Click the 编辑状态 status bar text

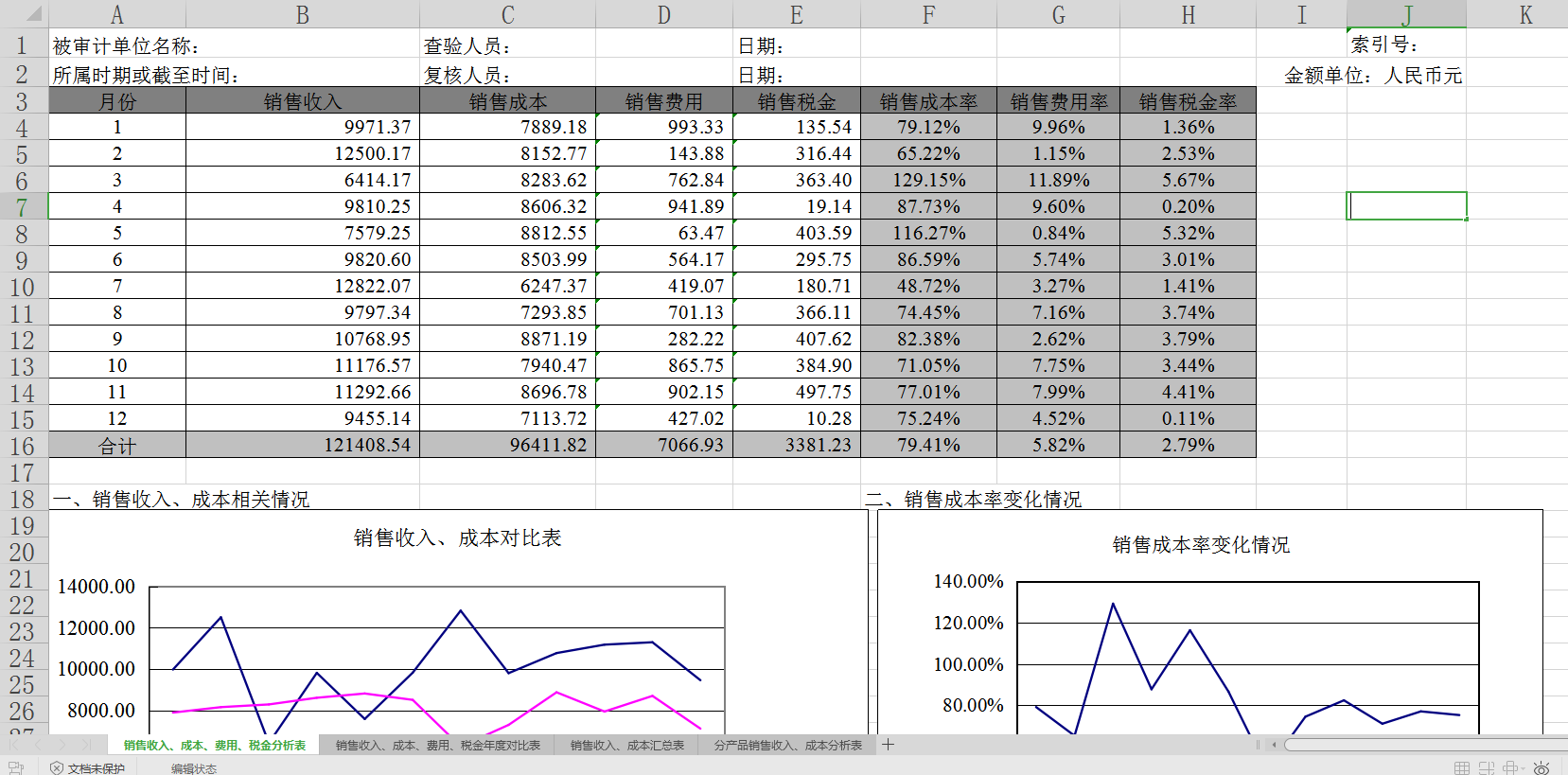[x=194, y=768]
